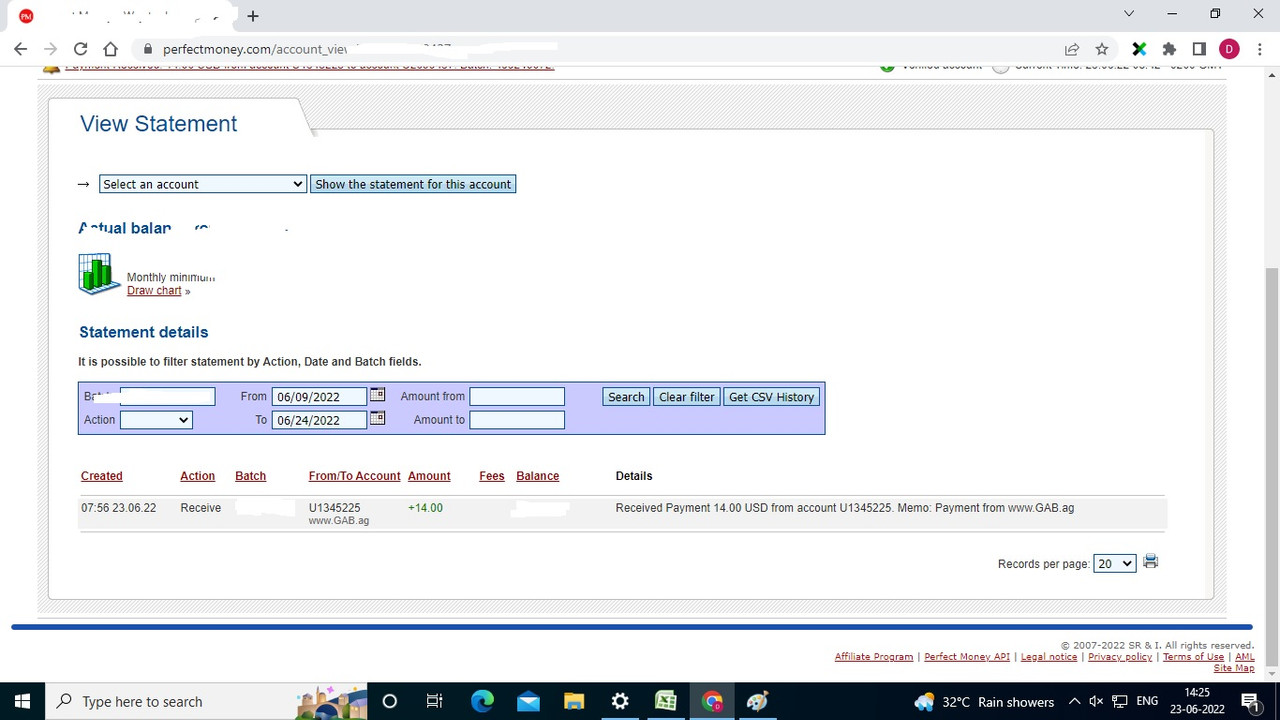Reload the page
Viewport: 1280px width, 720px height.
80,49
